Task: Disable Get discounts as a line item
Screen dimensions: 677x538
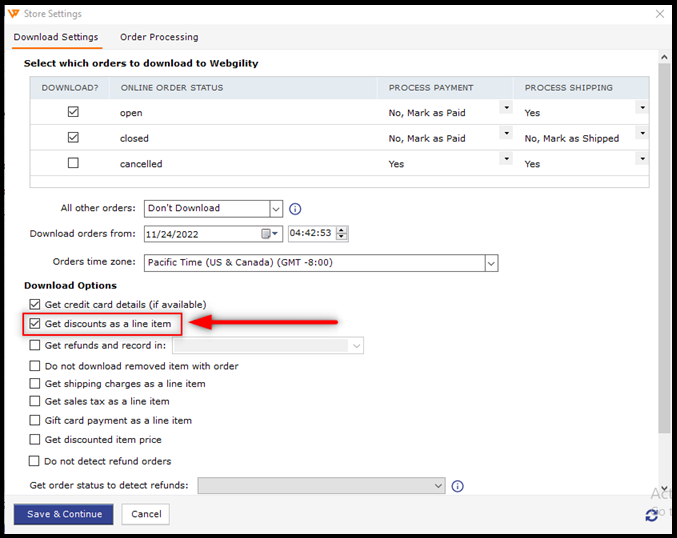Action: 36,324
